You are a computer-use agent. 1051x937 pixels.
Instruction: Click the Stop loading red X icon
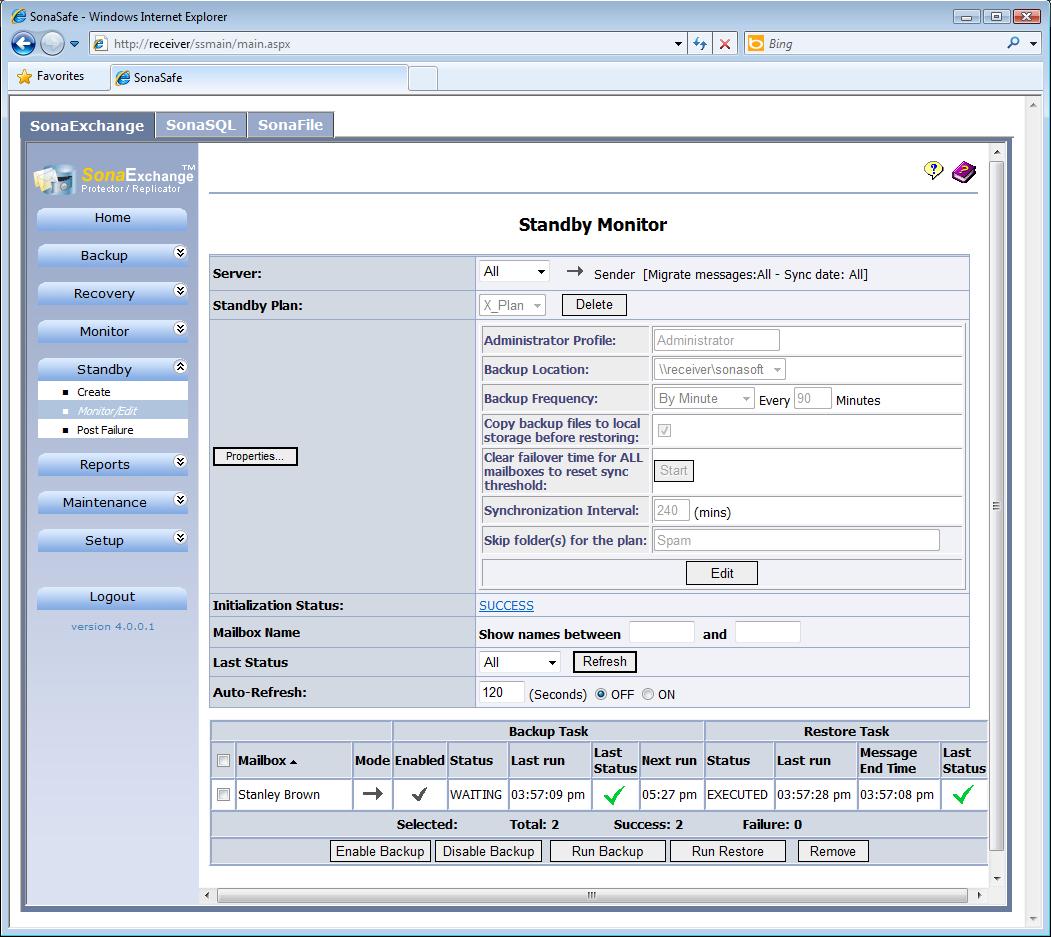click(x=725, y=44)
